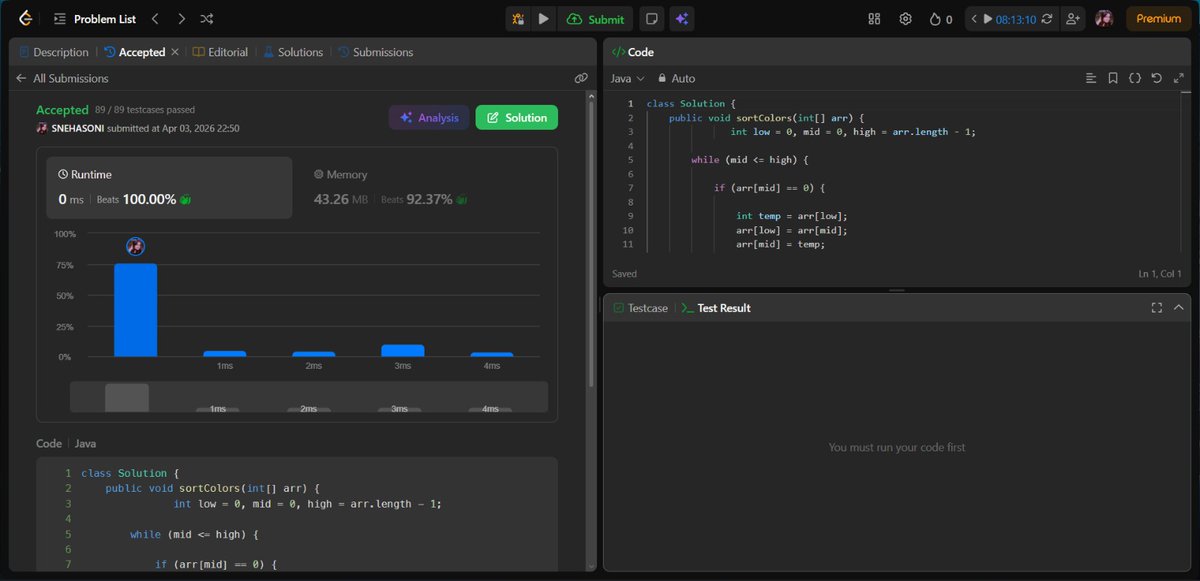The width and height of the screenshot is (1200, 581).
Task: Click the tallest runtime distribution bar
Action: coord(135,310)
